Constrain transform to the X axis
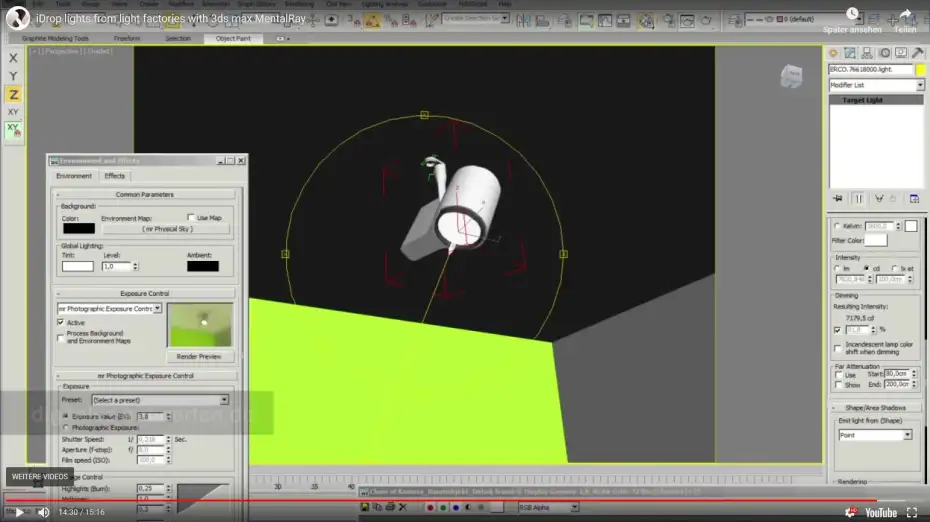Image resolution: width=930 pixels, height=522 pixels. pos(13,58)
